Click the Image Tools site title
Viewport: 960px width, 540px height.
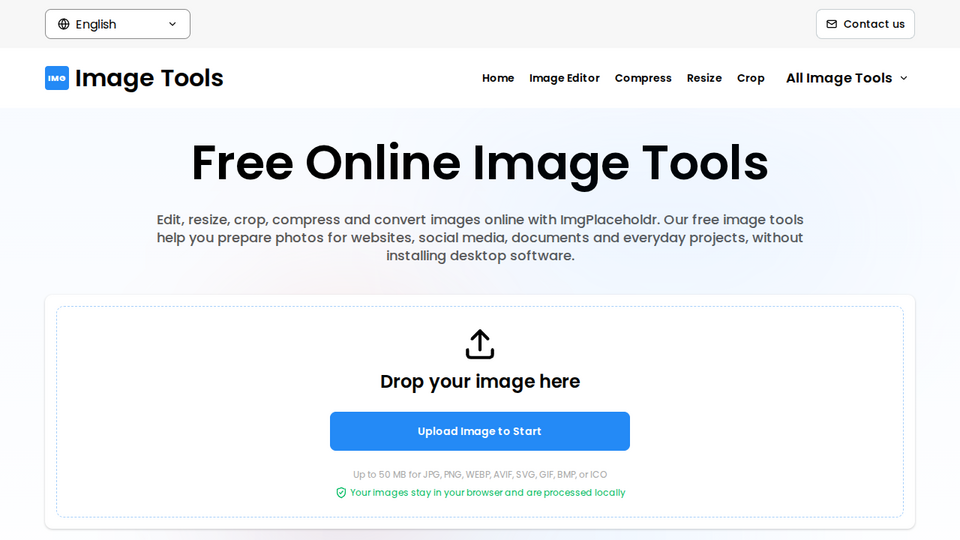(149, 78)
